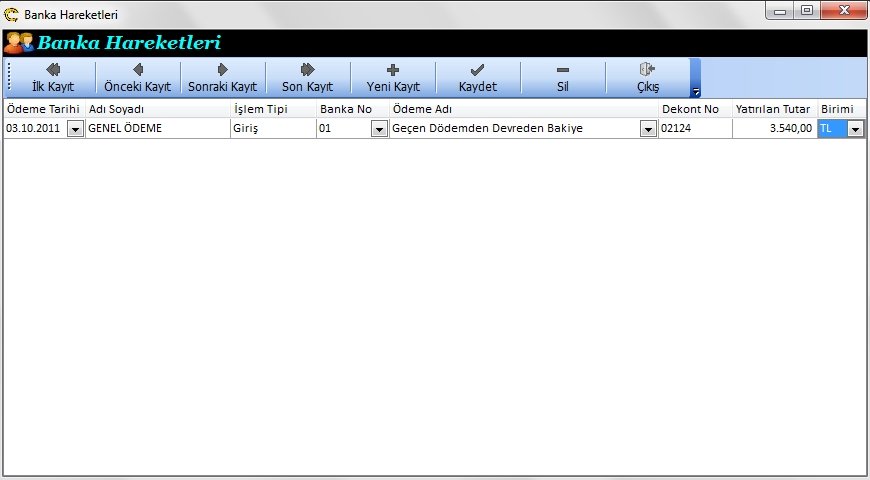Click the Önceki Kayıt previous record arrow
The image size is (870, 480).
[x=137, y=77]
